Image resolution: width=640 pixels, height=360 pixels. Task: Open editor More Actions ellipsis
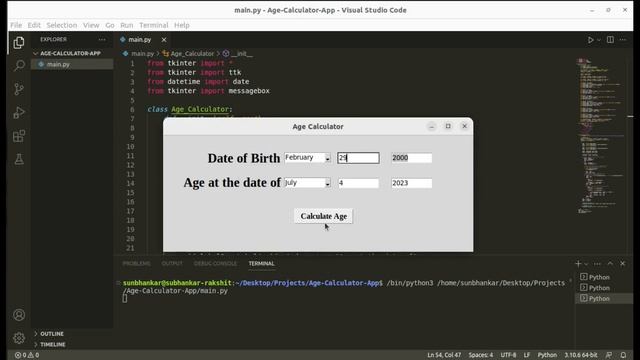click(623, 40)
